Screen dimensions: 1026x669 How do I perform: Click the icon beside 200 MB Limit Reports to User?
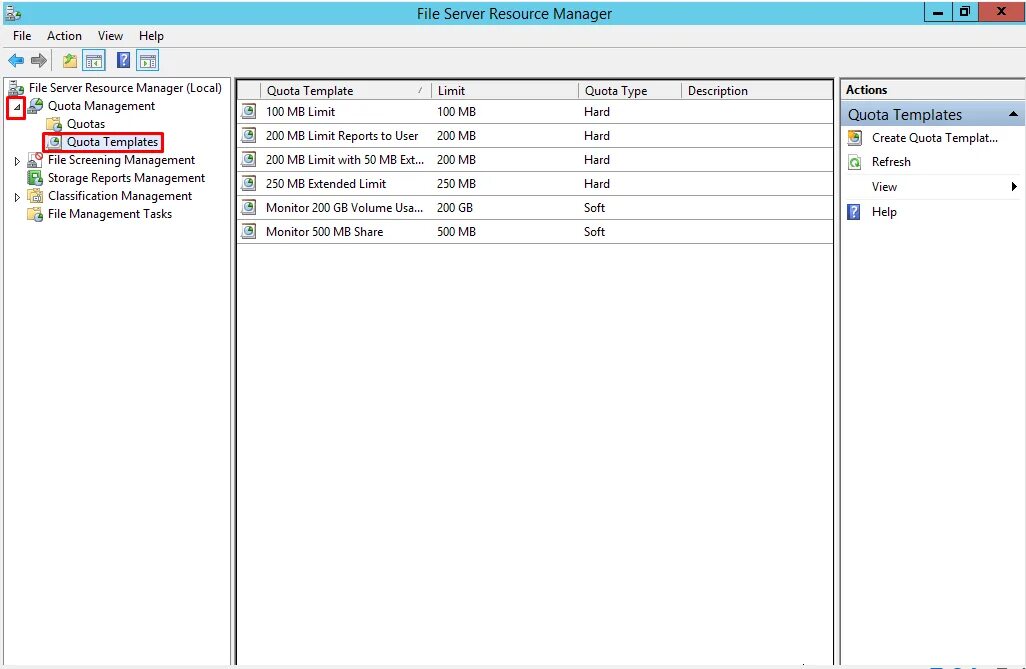pos(249,136)
